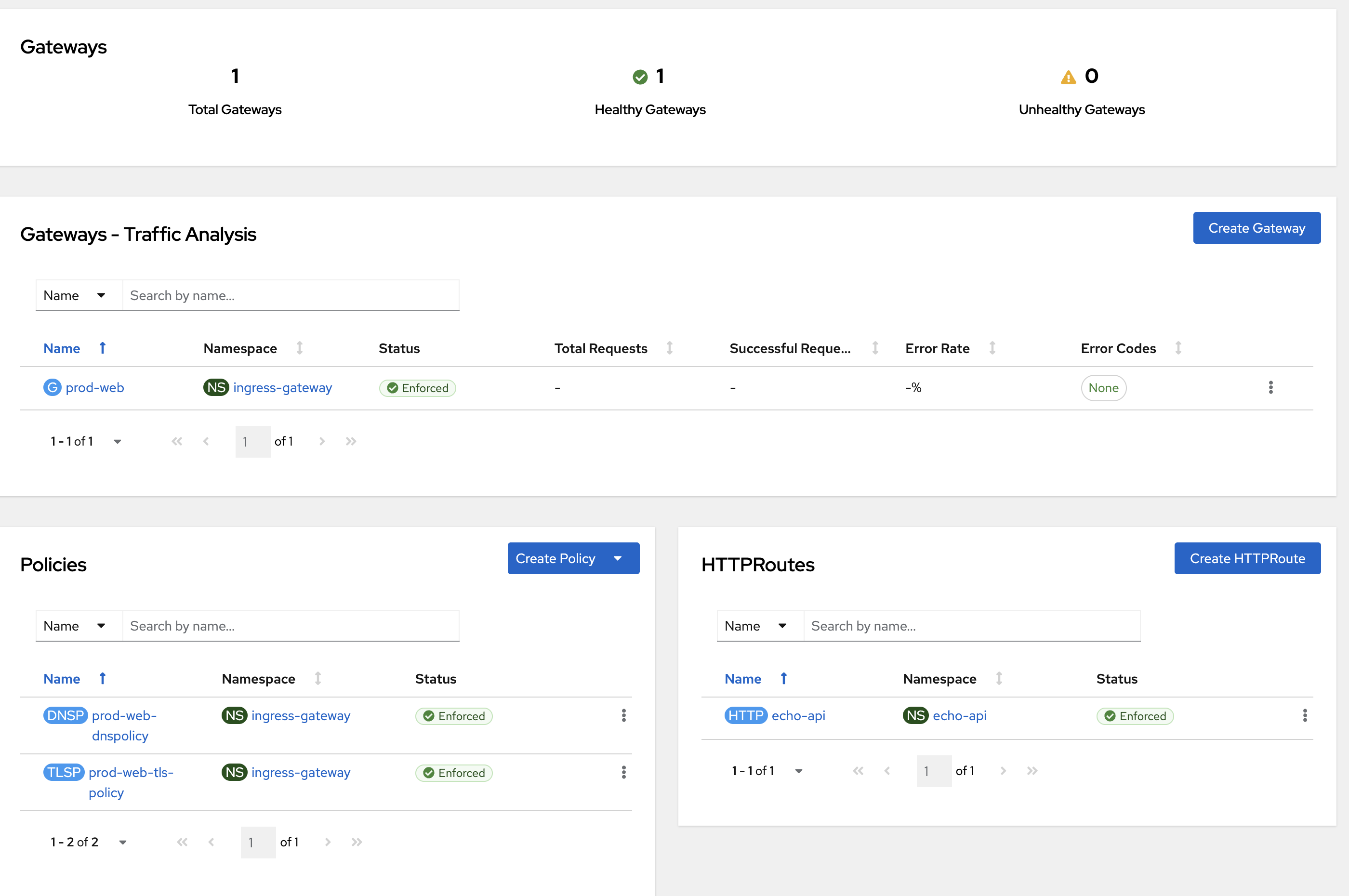Click Status column header in Policies table
This screenshot has width=1349, height=896.
(x=436, y=678)
